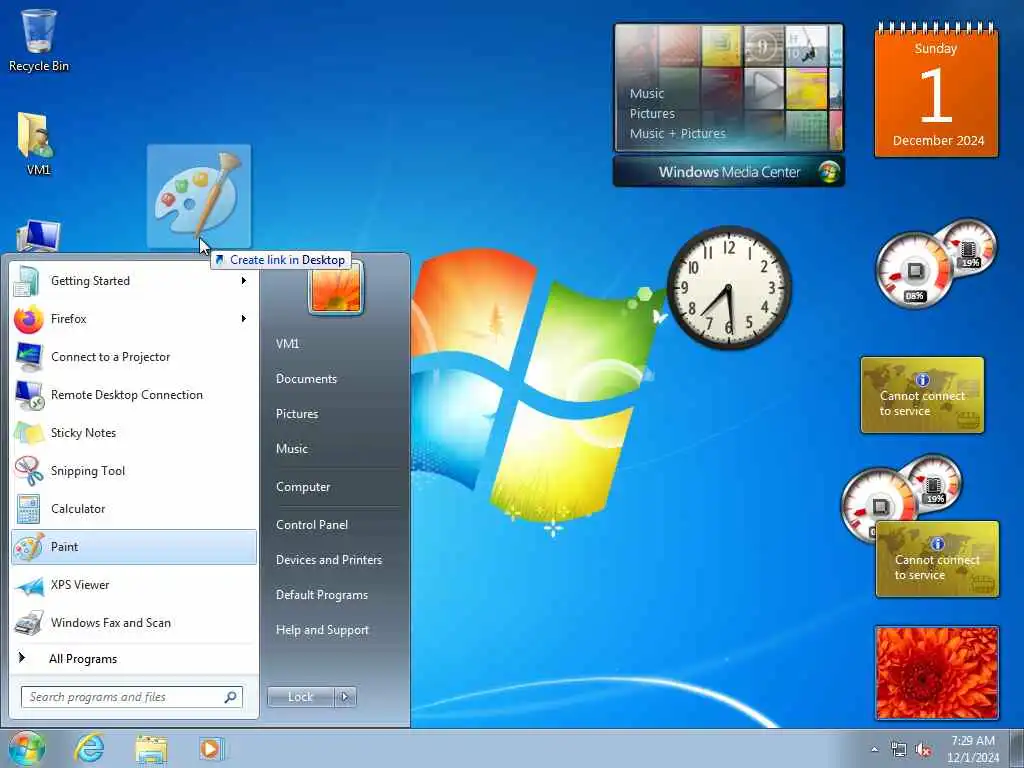Click the analog clock gadget
Image resolution: width=1024 pixels, height=768 pixels.
[x=729, y=287]
